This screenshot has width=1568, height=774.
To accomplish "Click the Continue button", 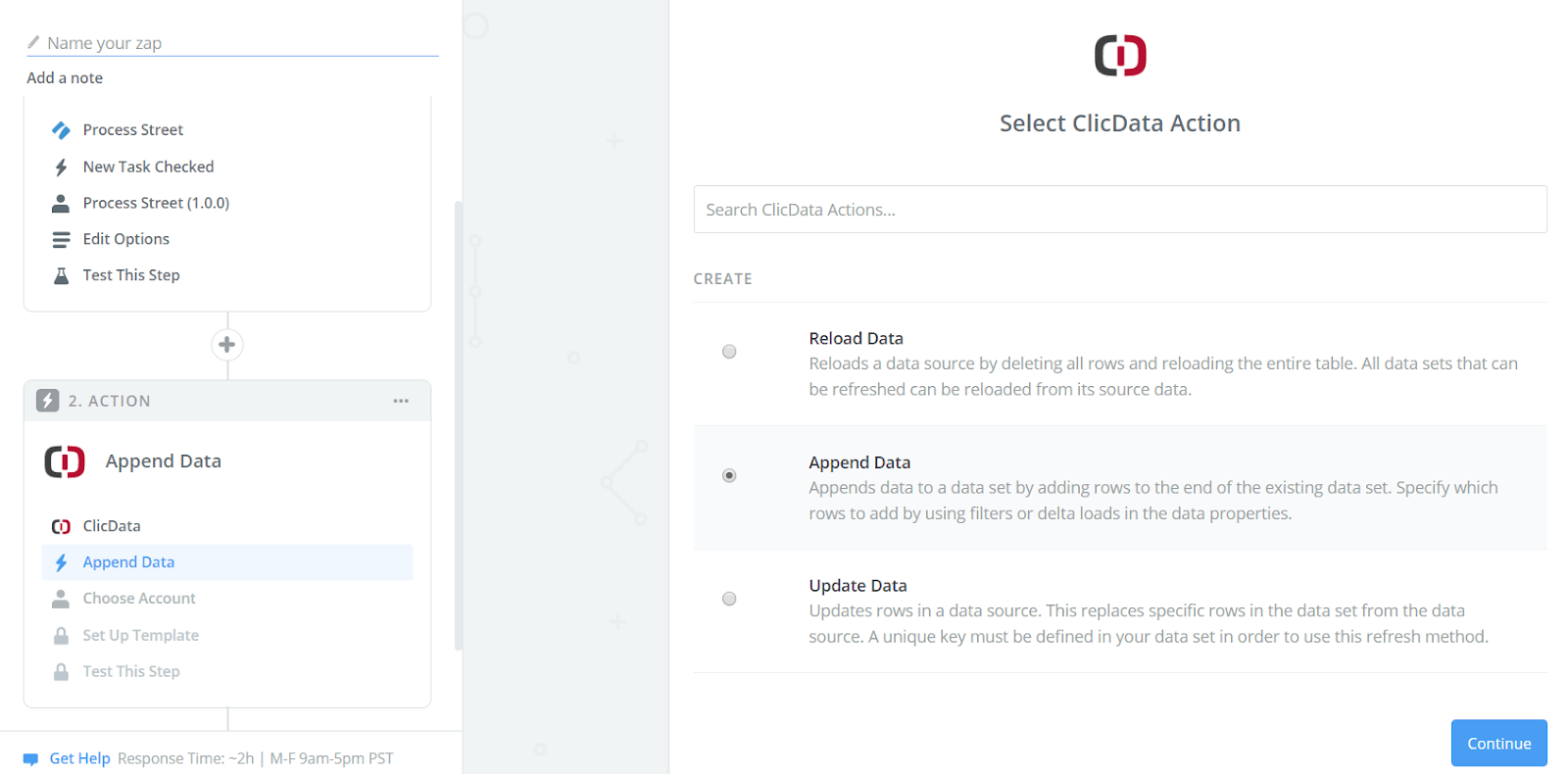I will [x=1498, y=744].
